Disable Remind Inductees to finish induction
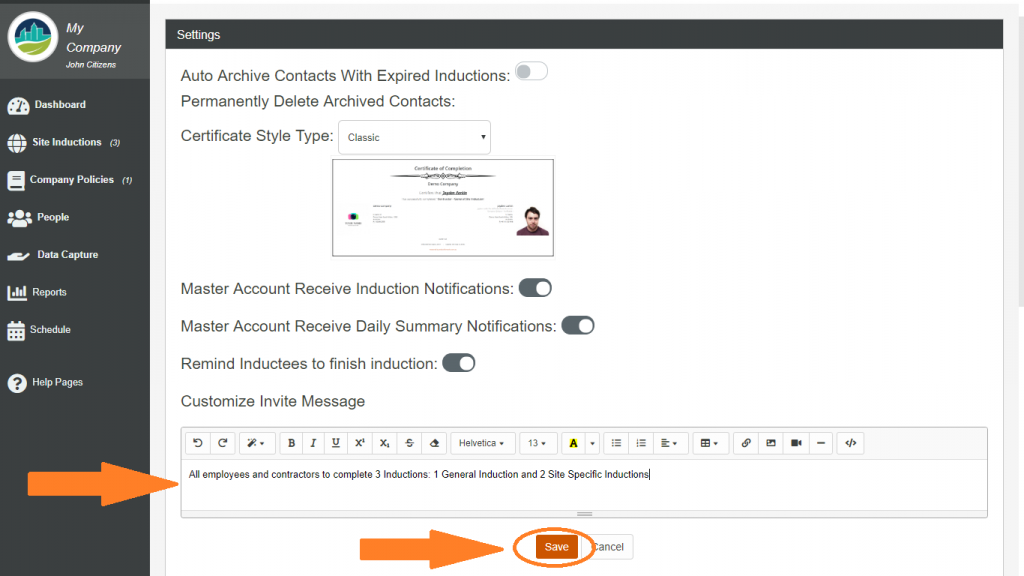The image size is (1024, 576). coord(458,363)
